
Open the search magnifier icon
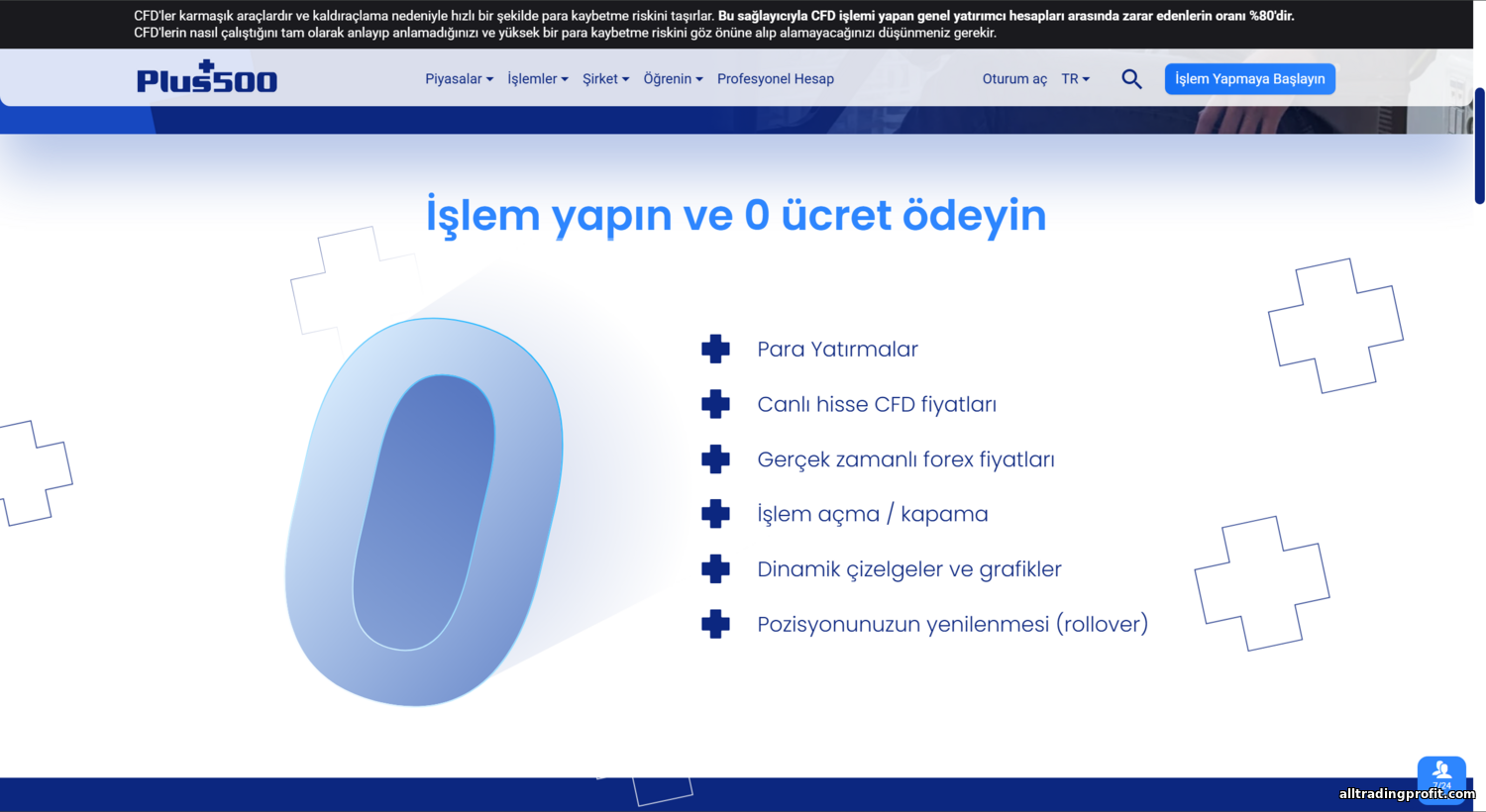coord(1131,79)
